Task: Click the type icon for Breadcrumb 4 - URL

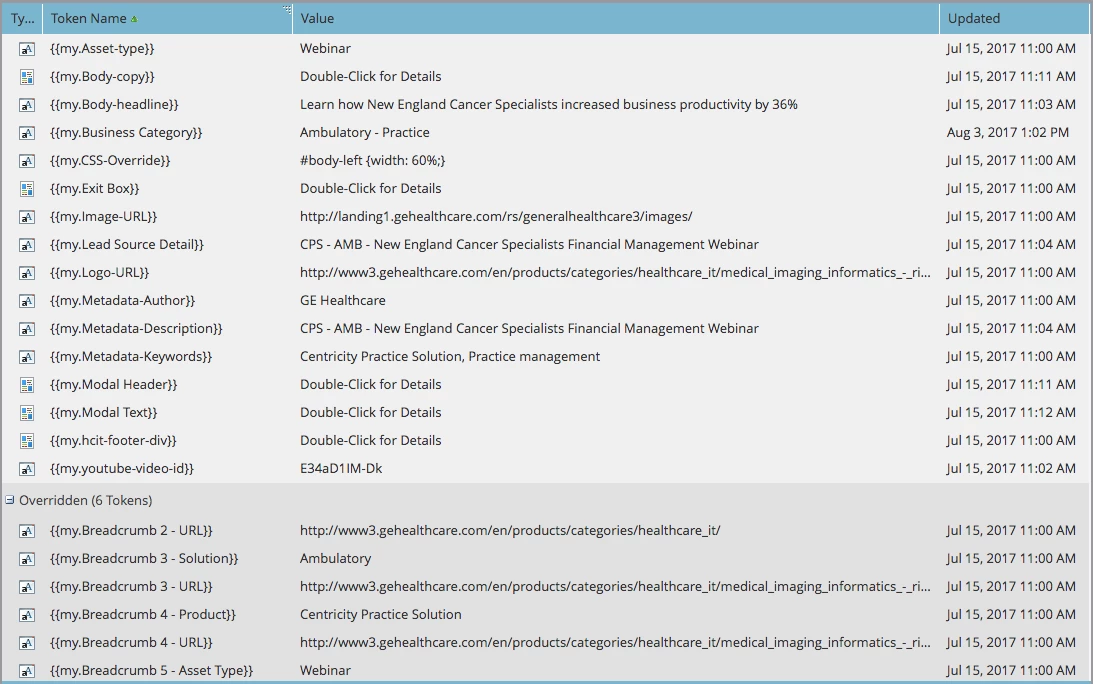Action: point(26,643)
